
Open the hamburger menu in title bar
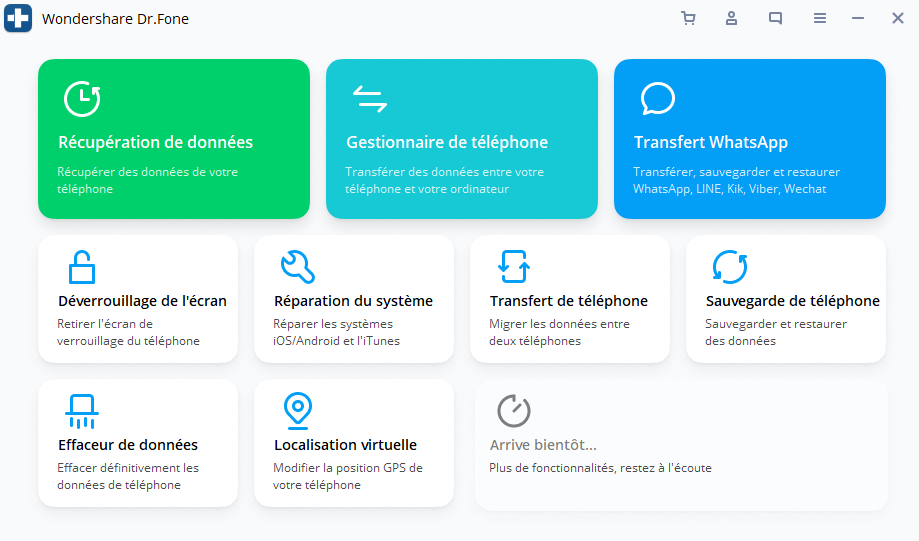(x=820, y=18)
